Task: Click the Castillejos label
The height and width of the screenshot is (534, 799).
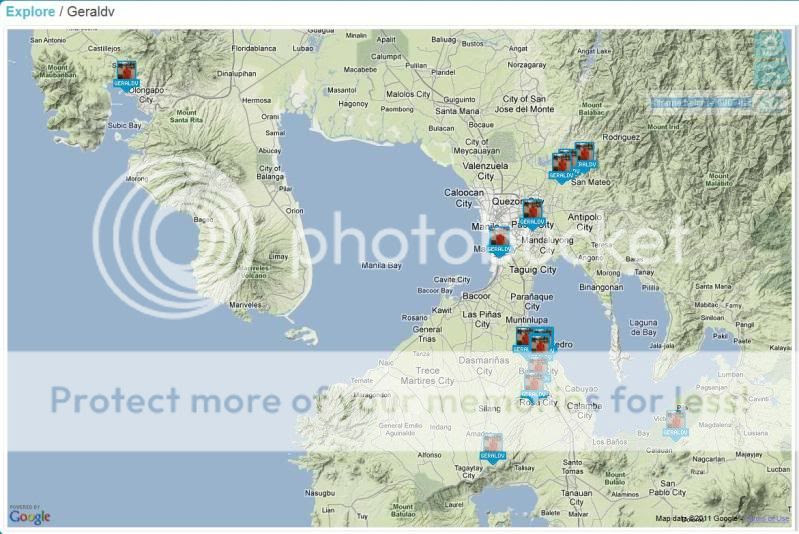Action: 104,48
